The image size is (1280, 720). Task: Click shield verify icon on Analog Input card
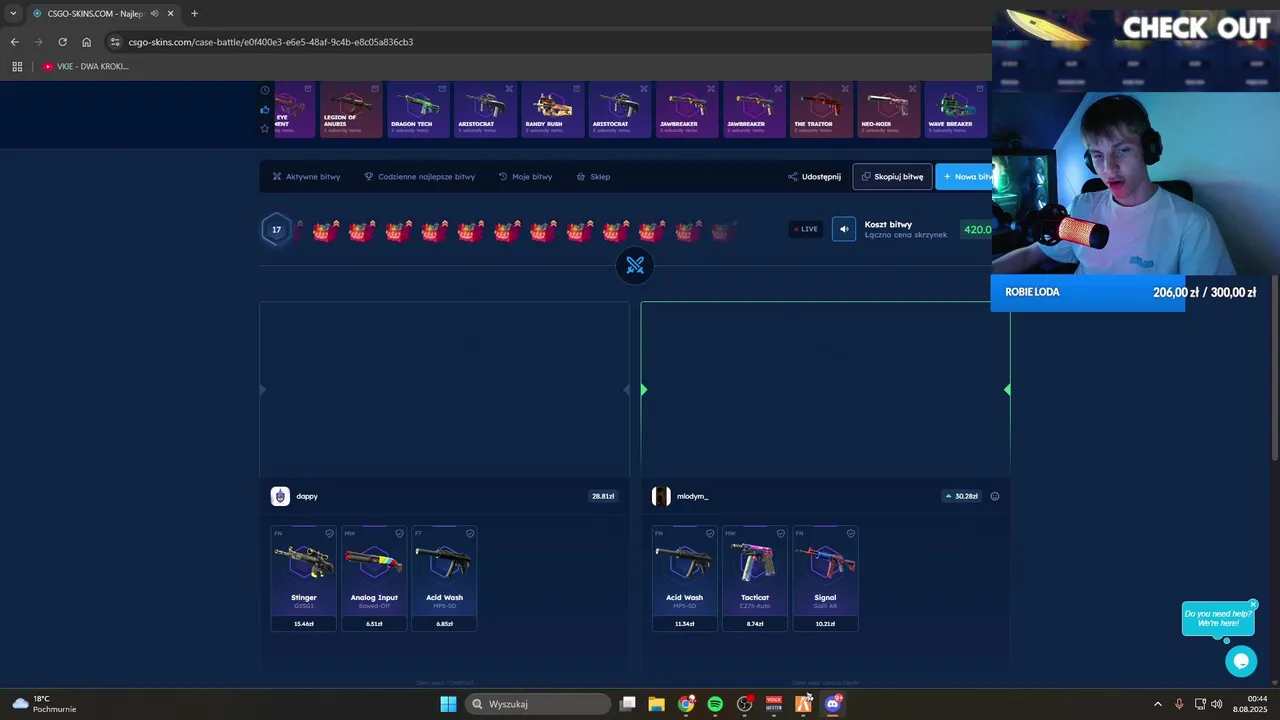click(x=400, y=533)
